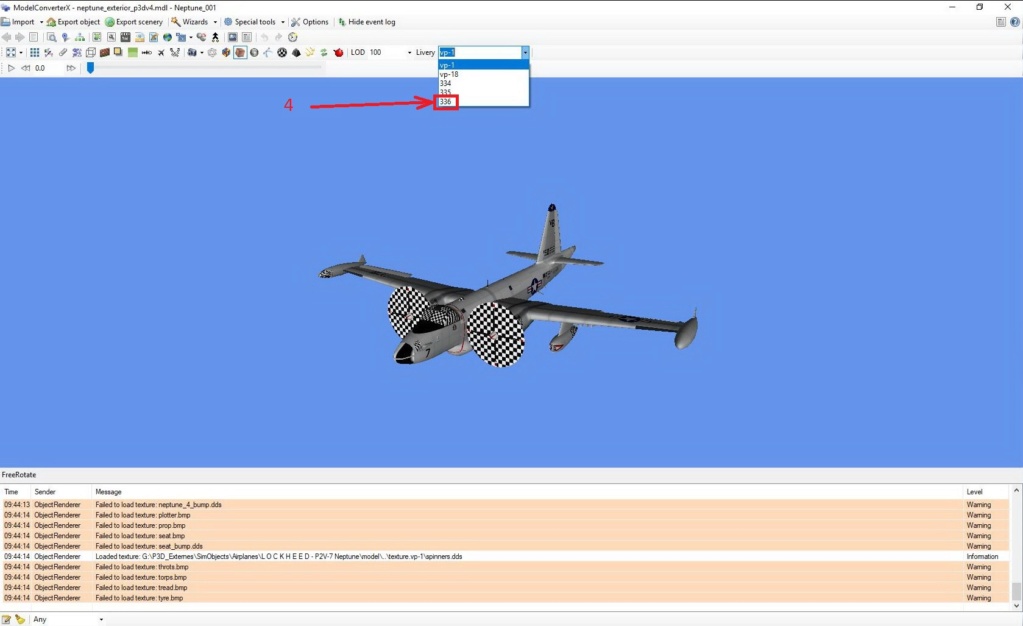Open the Special tools menu
The width and height of the screenshot is (1023, 626).
(250, 22)
